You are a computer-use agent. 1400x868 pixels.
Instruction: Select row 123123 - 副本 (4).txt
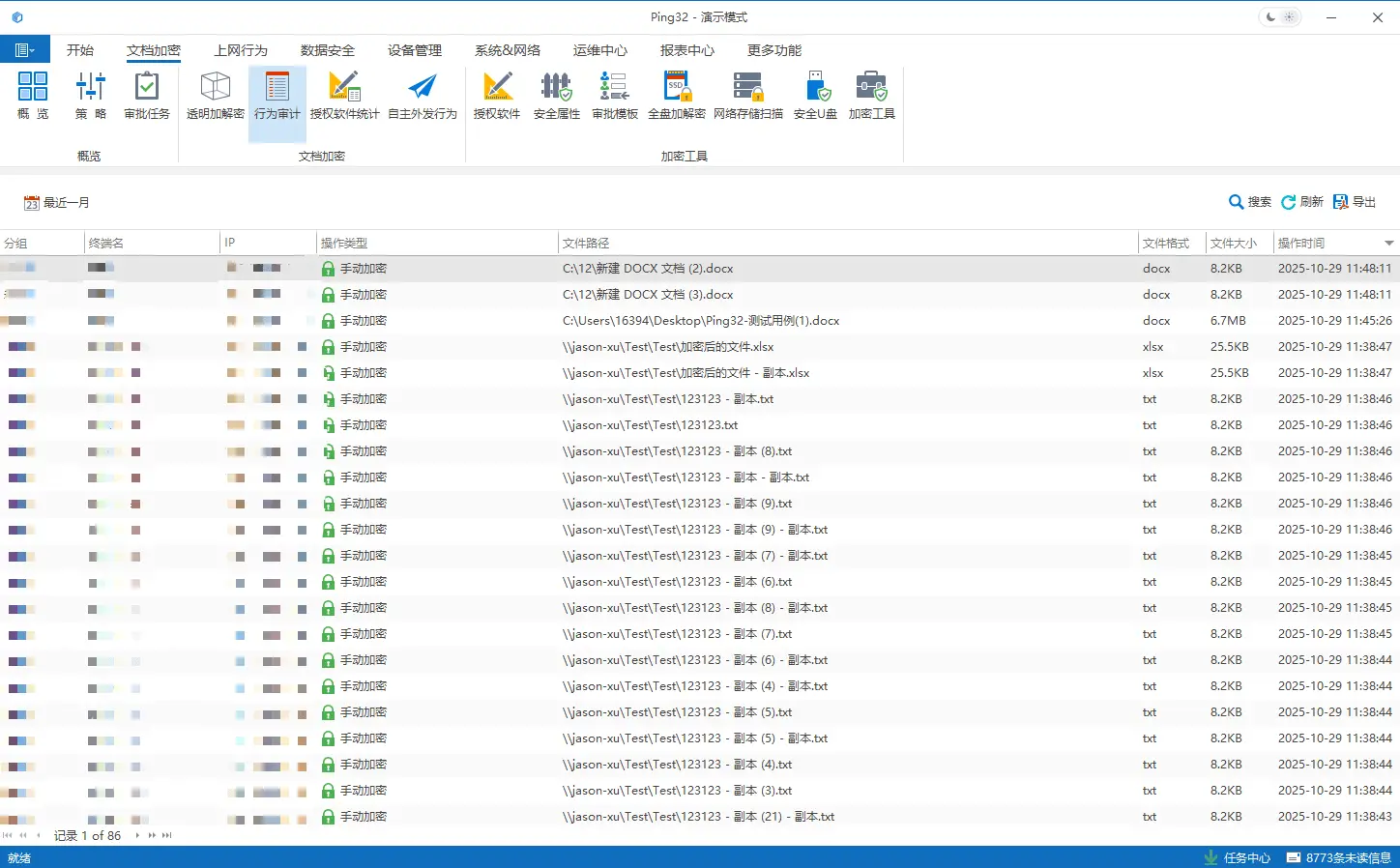700,765
